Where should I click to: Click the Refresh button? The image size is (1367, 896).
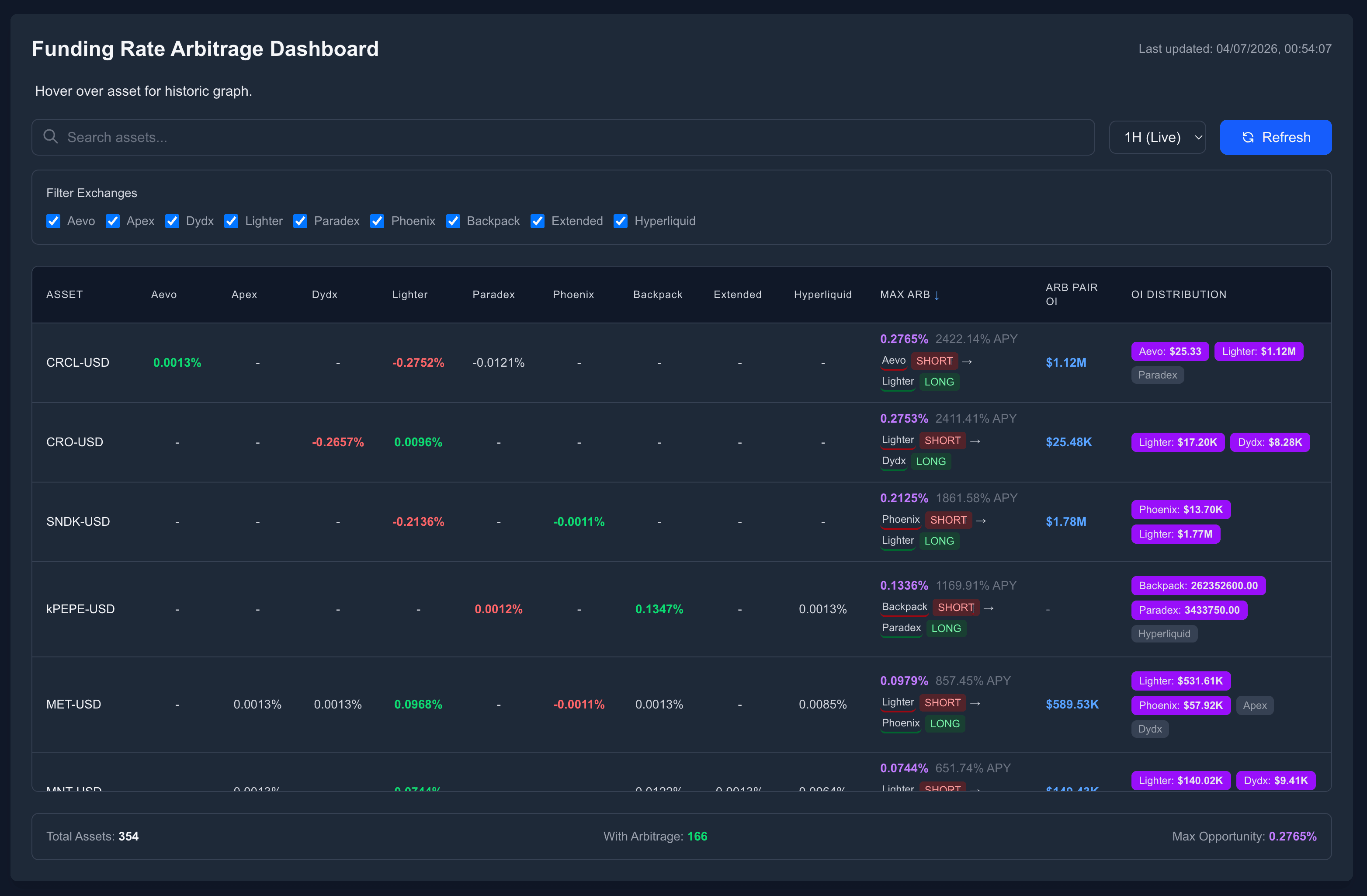tap(1275, 137)
